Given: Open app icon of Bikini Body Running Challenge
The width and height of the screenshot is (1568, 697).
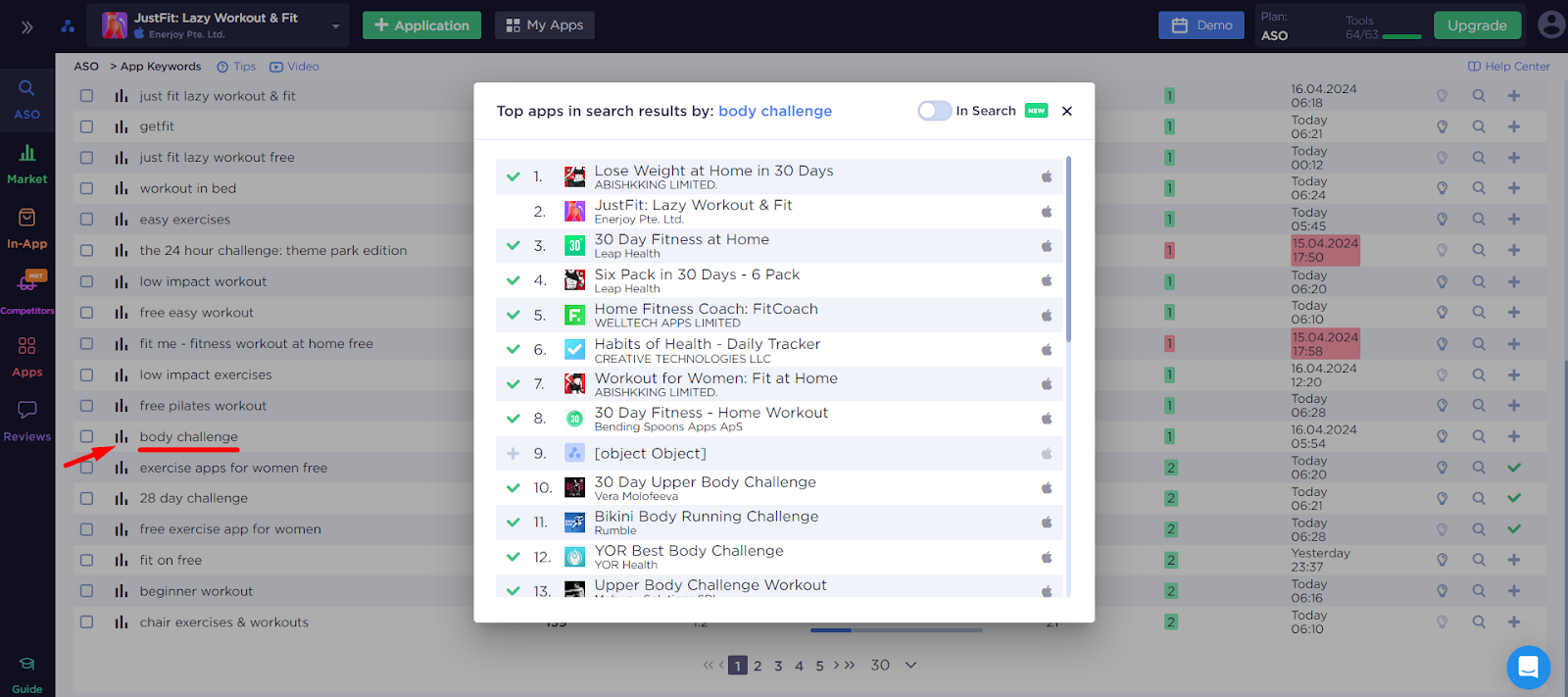Looking at the screenshot, I should click(x=575, y=523).
